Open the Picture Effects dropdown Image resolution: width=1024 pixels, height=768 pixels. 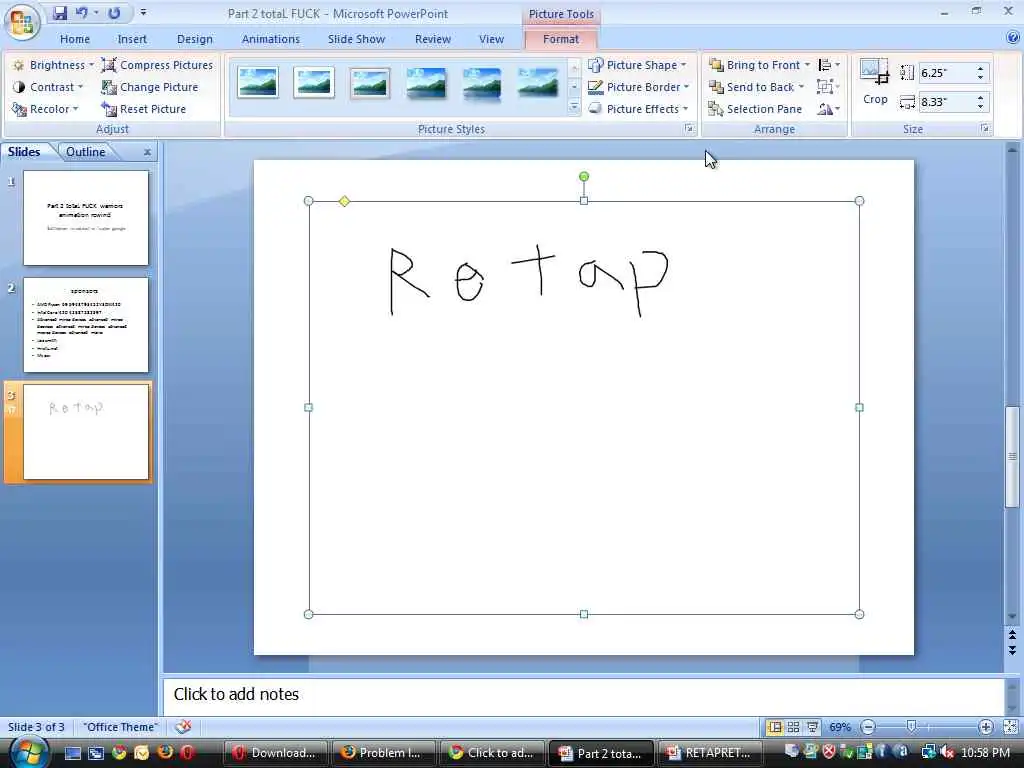click(638, 109)
